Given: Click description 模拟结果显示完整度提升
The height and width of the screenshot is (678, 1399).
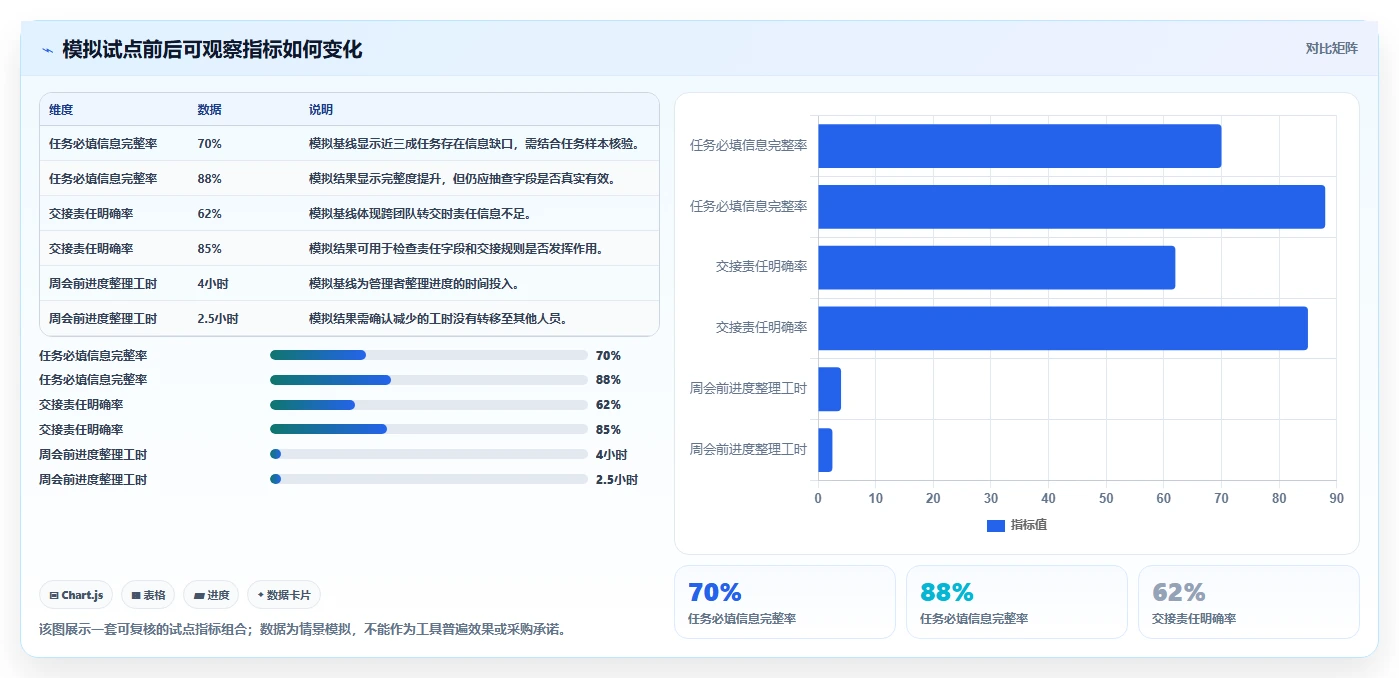Looking at the screenshot, I should 462,179.
